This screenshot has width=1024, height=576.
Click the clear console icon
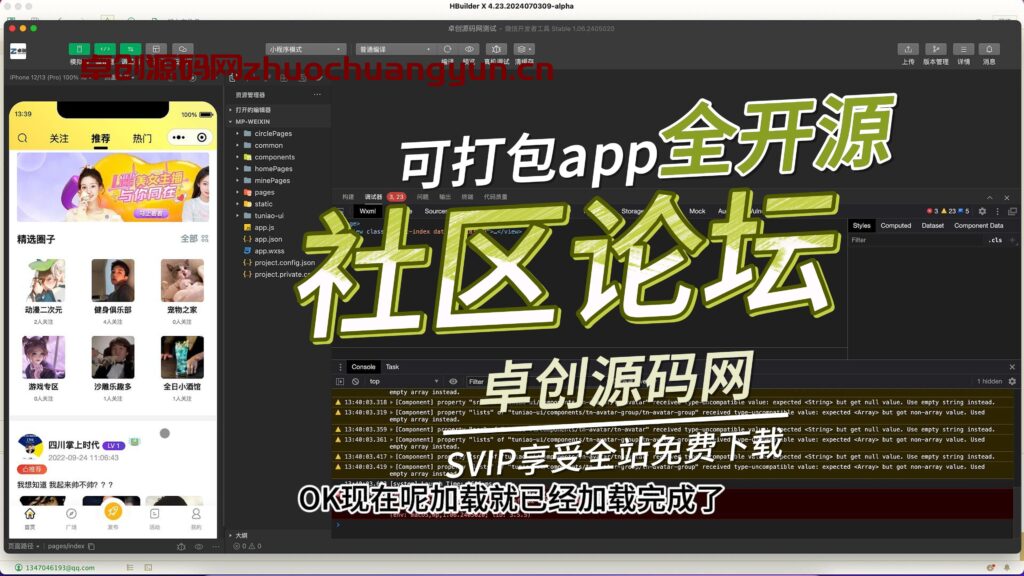[355, 381]
